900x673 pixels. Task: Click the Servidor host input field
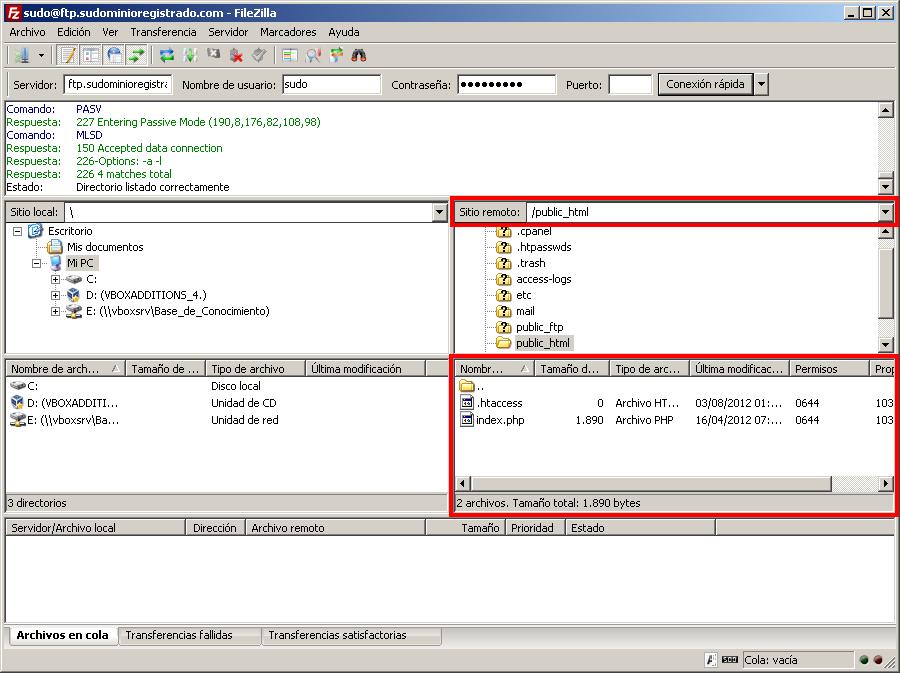118,84
